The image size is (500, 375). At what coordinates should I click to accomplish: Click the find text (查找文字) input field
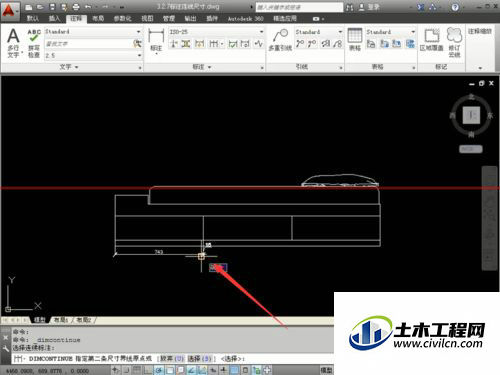coord(89,44)
